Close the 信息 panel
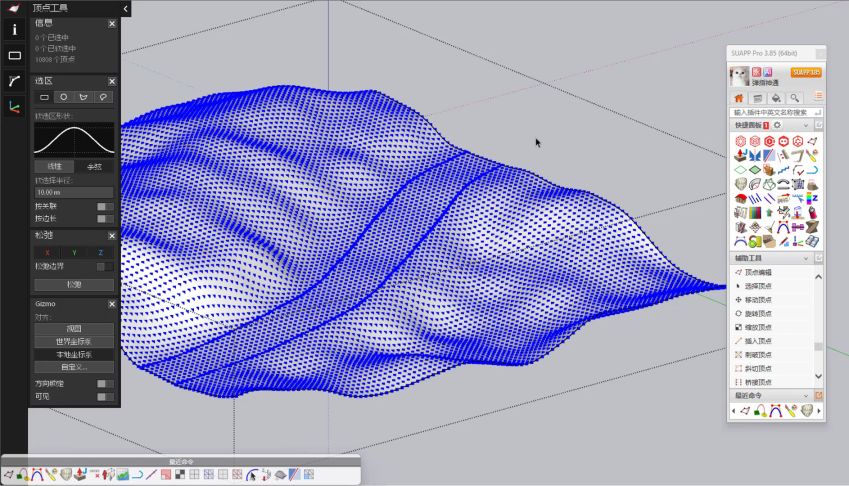 [112, 24]
